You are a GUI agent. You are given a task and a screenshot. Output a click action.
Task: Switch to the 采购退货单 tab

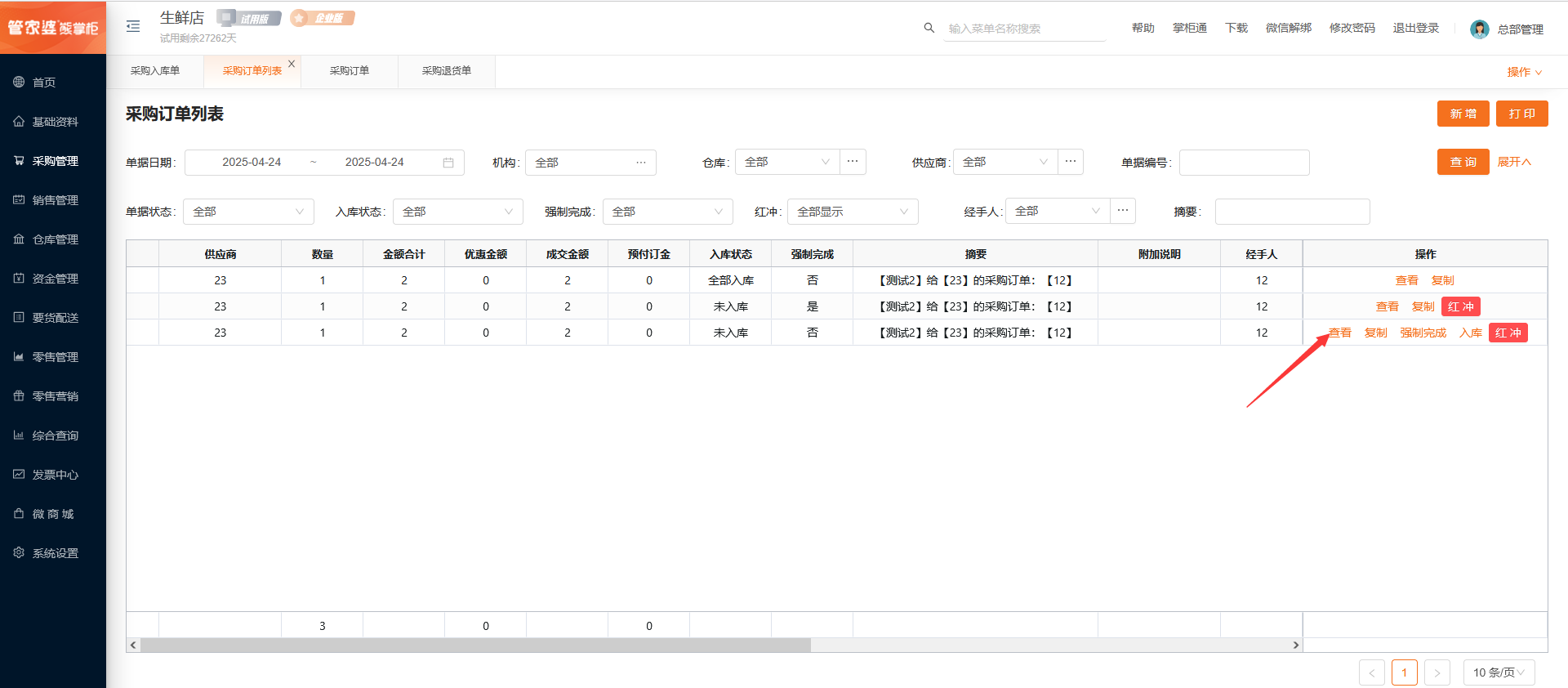tap(446, 71)
